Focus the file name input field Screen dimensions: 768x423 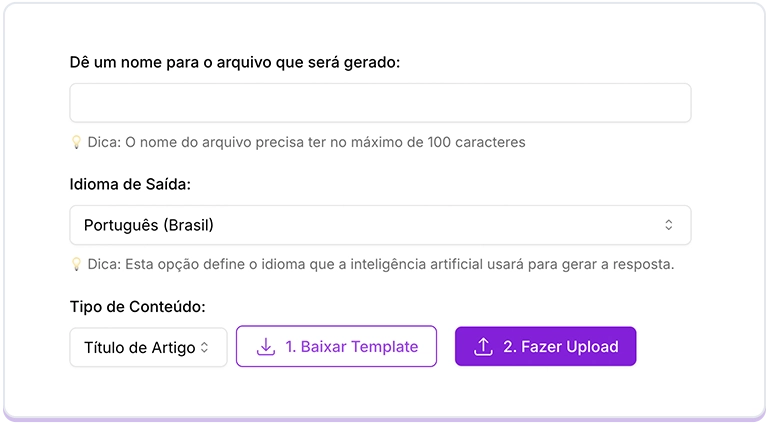pyautogui.click(x=380, y=103)
